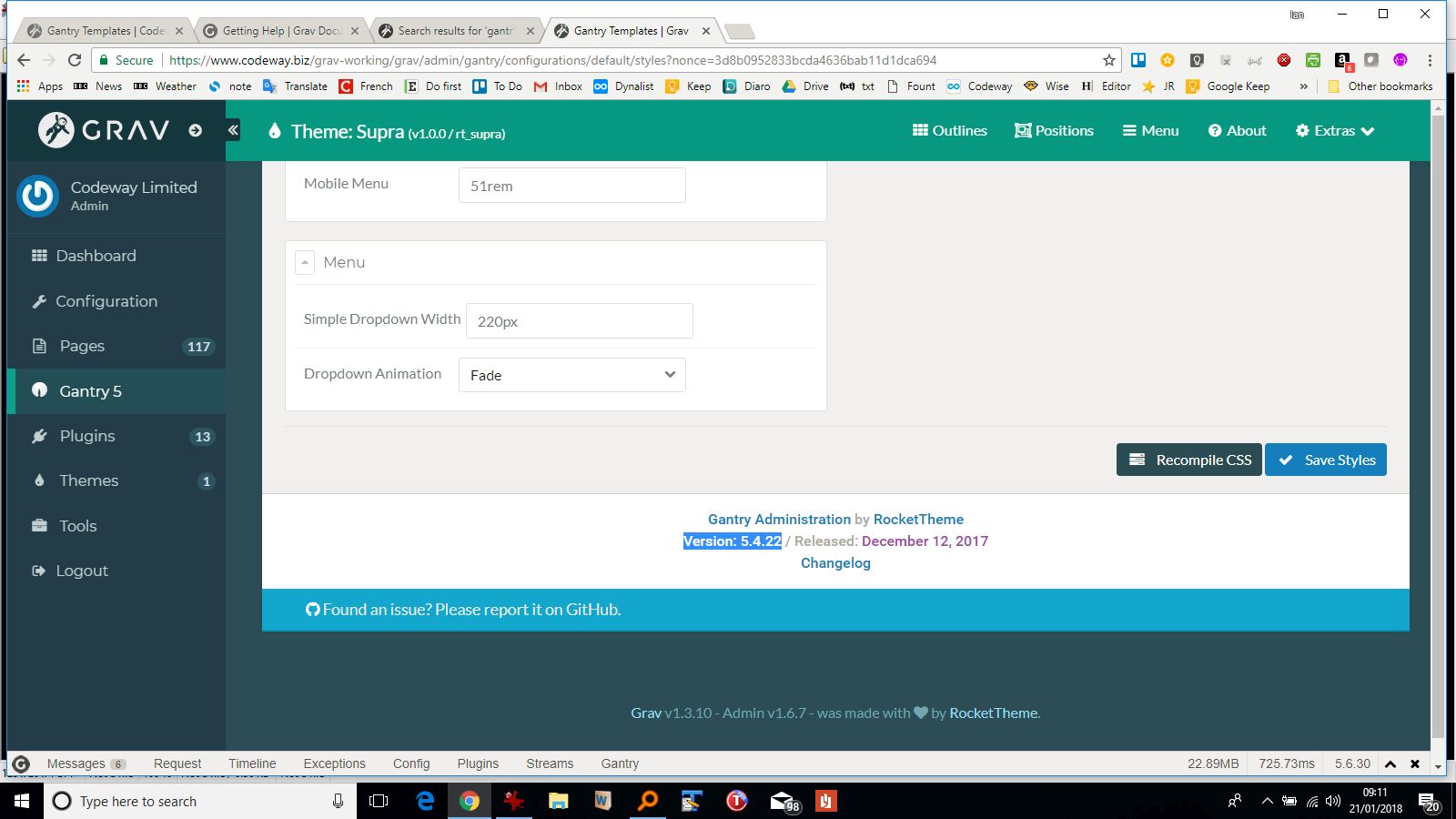
Task: Open the Chrome three-dot menu
Action: click(x=1430, y=60)
